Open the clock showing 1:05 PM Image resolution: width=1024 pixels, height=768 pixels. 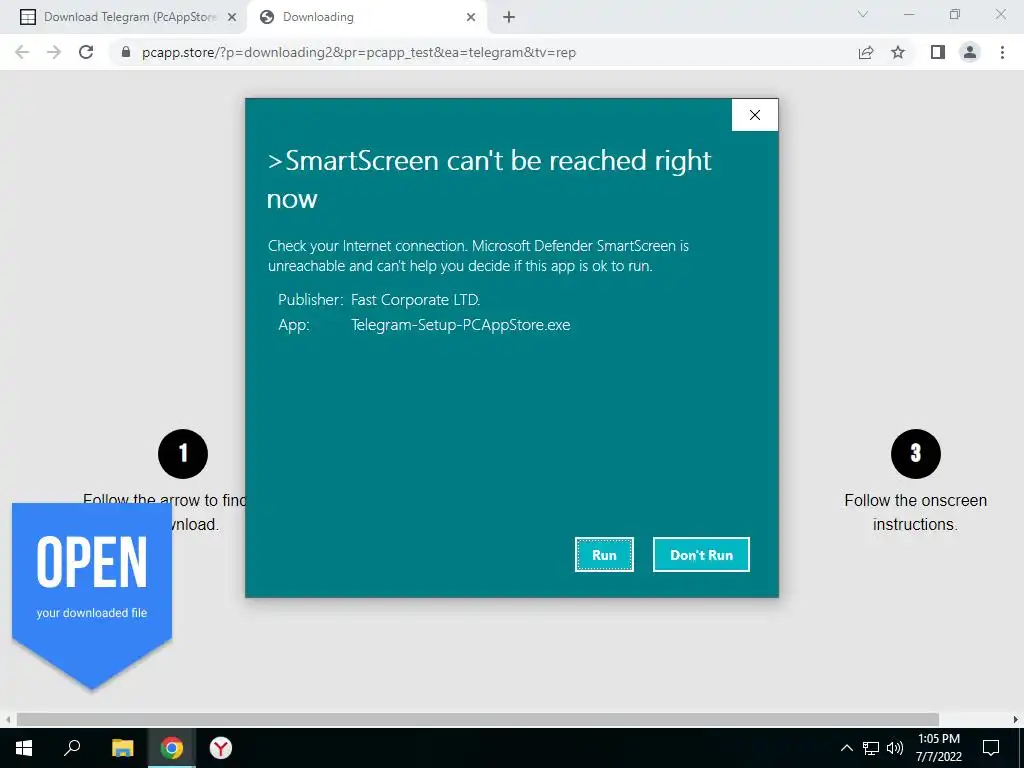pos(938,748)
